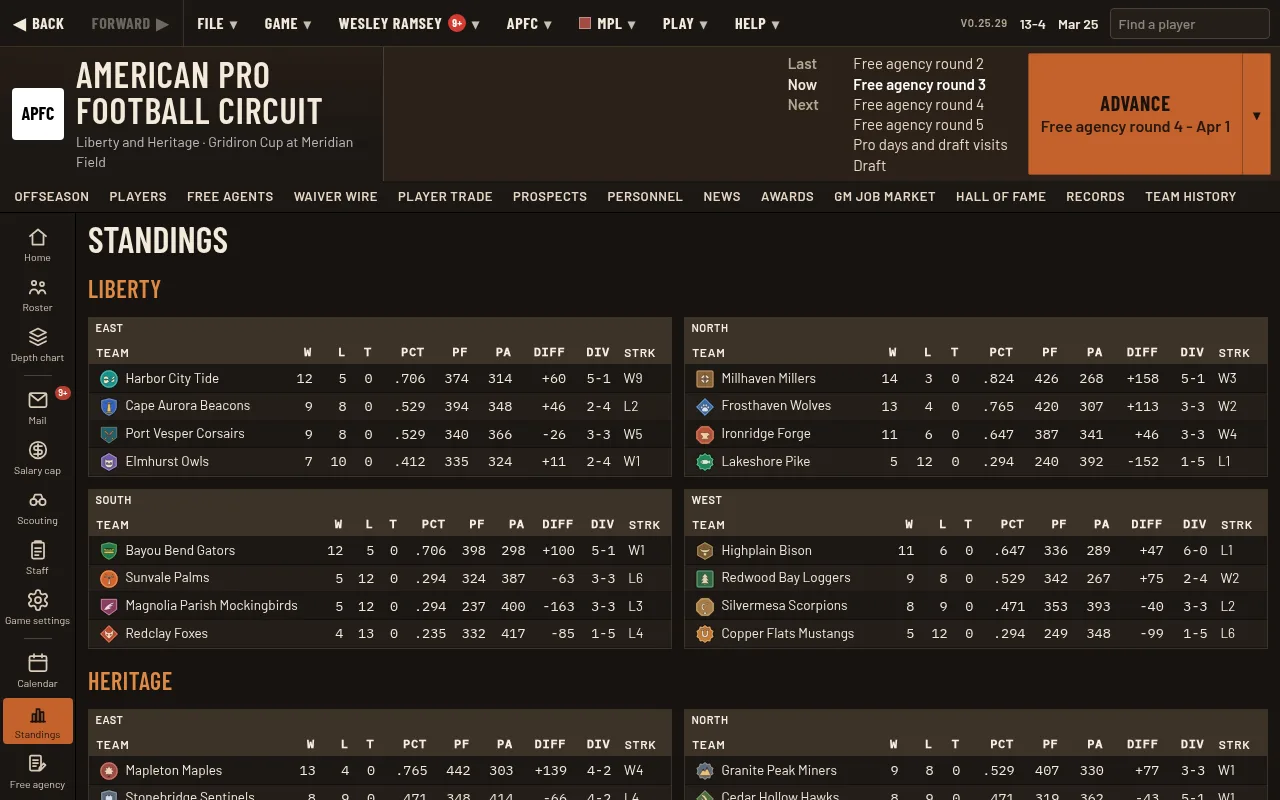Click the Find a player search field
1280x800 pixels.
click(x=1189, y=24)
